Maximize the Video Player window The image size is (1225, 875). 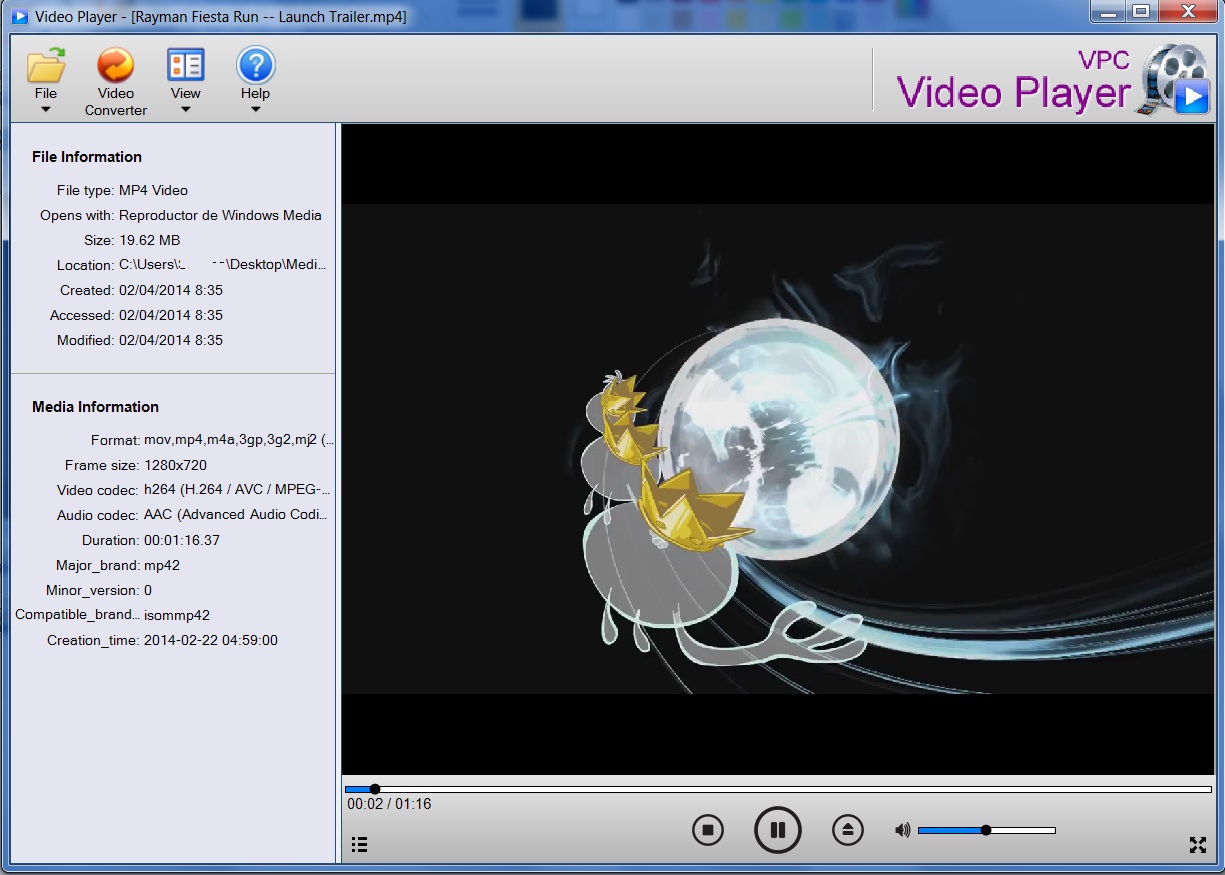1140,11
